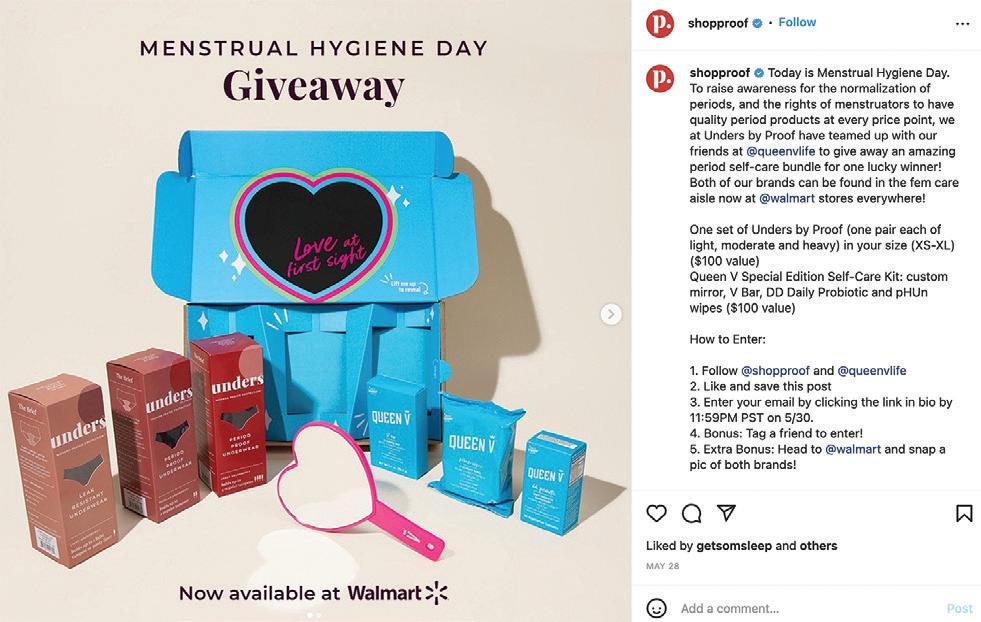981x622 pixels.
Task: Click 'others' to view all likes
Action: (818, 546)
